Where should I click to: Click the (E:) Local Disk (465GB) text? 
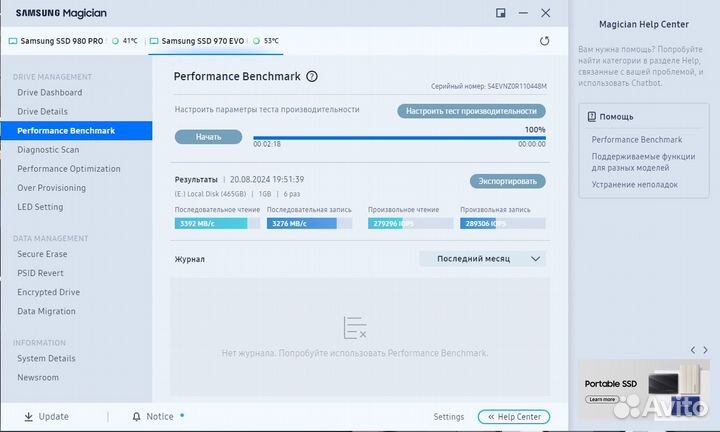coord(210,194)
